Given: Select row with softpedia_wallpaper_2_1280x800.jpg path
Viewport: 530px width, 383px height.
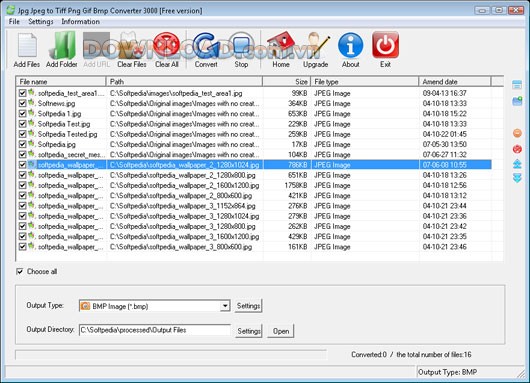Looking at the screenshot, I should click(254, 175).
